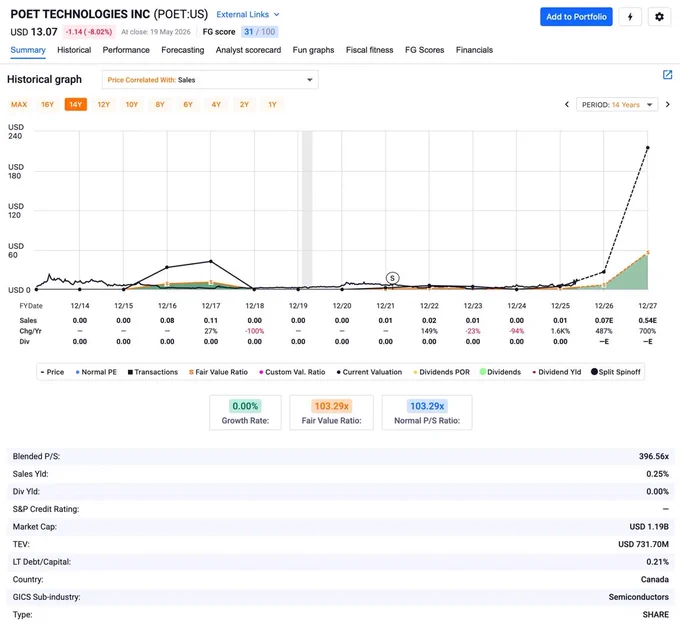The image size is (680, 630).
Task: Click the FG score 31 / 100 badge
Action: (x=259, y=32)
